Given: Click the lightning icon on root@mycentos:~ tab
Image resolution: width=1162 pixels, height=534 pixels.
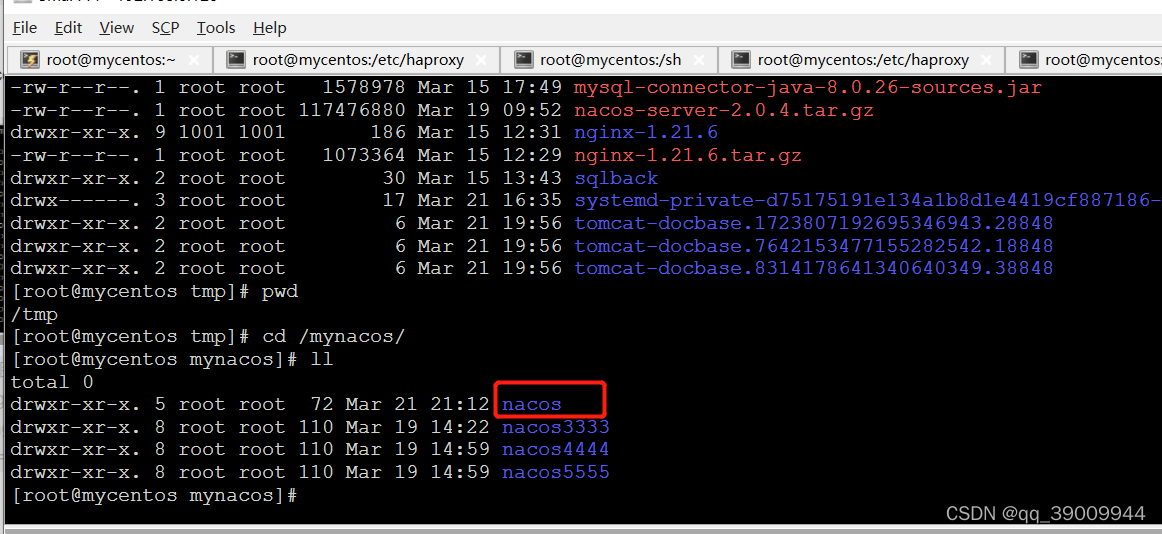Looking at the screenshot, I should pos(30,59).
